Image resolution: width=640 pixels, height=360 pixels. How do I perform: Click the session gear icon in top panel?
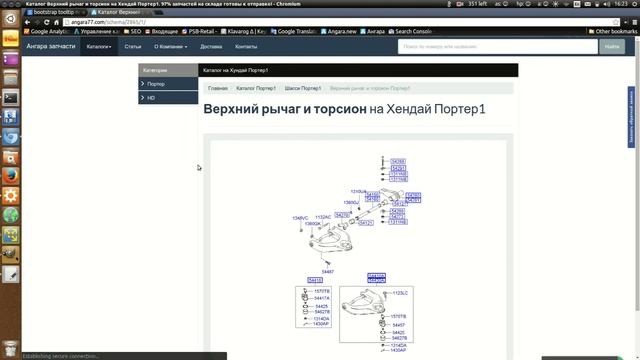tap(635, 4)
